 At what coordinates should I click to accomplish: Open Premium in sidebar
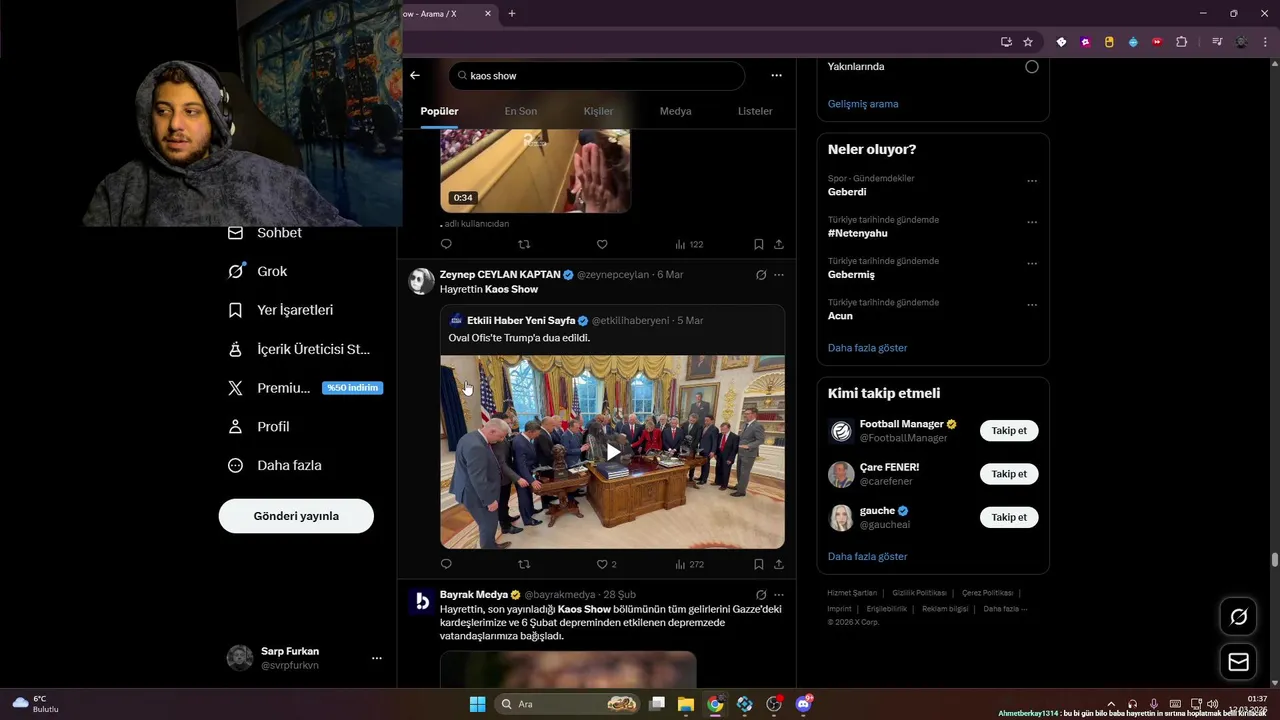pos(304,388)
